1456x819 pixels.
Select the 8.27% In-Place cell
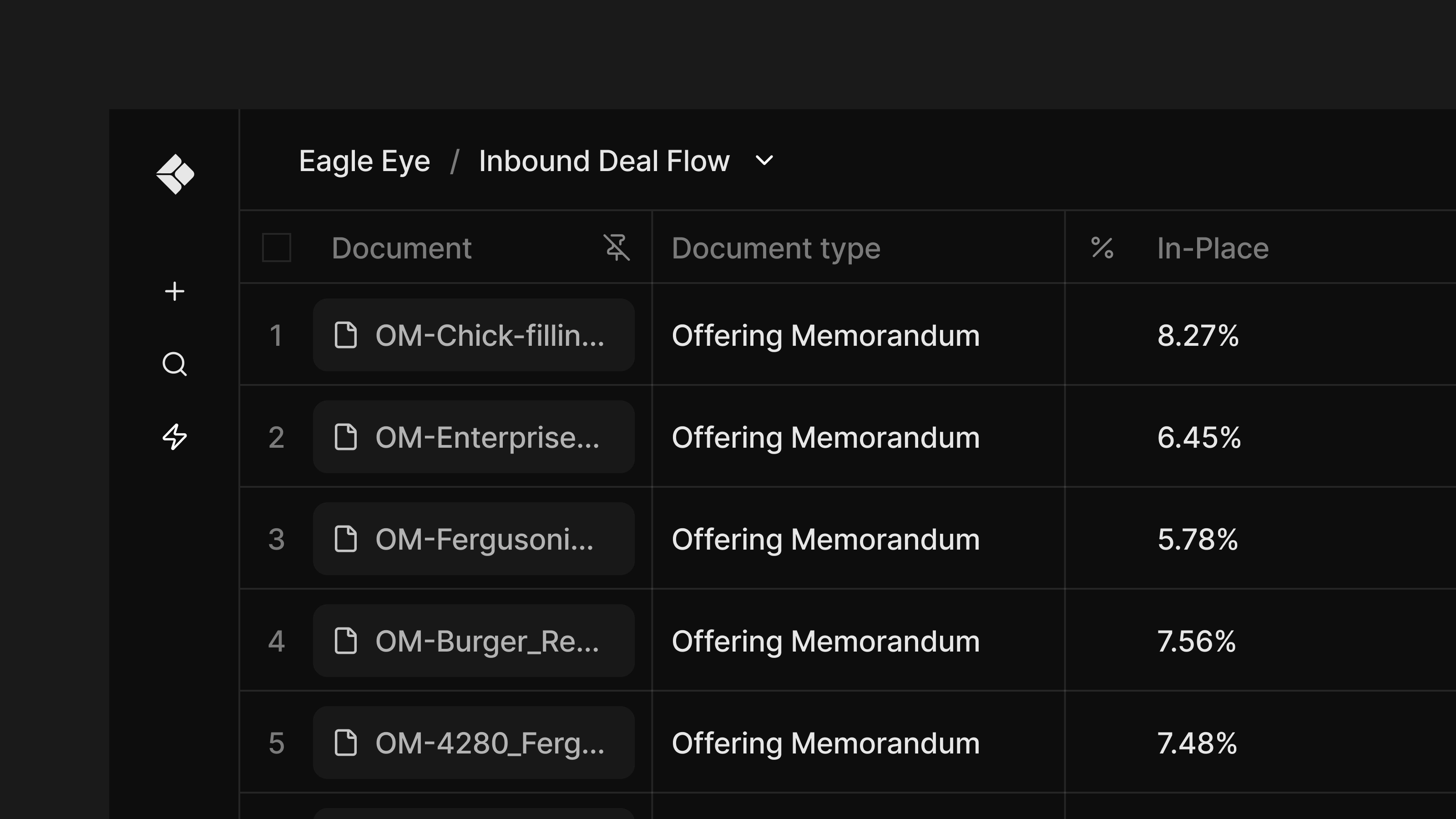coord(1198,335)
